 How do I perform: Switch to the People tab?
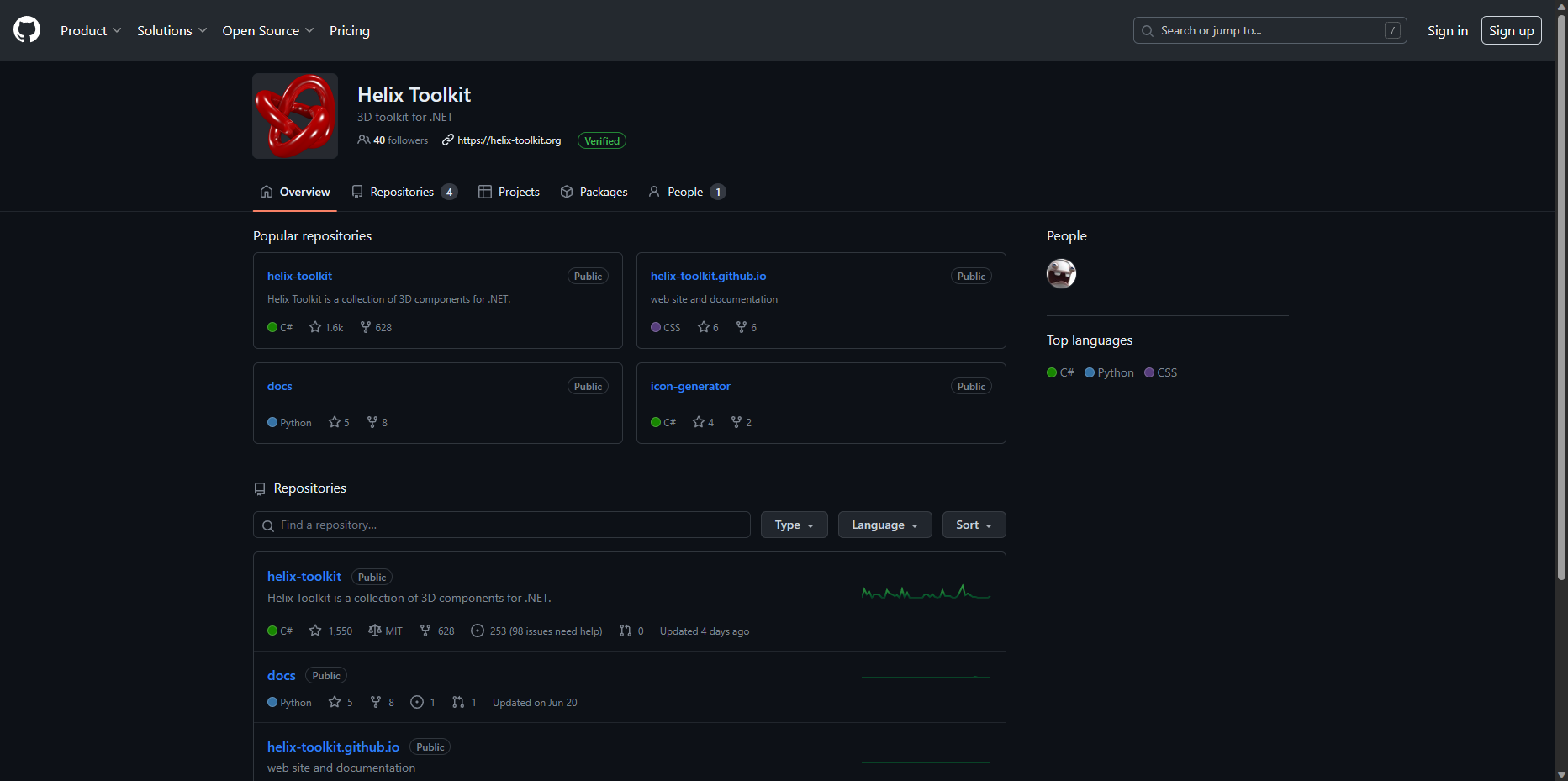pos(687,192)
